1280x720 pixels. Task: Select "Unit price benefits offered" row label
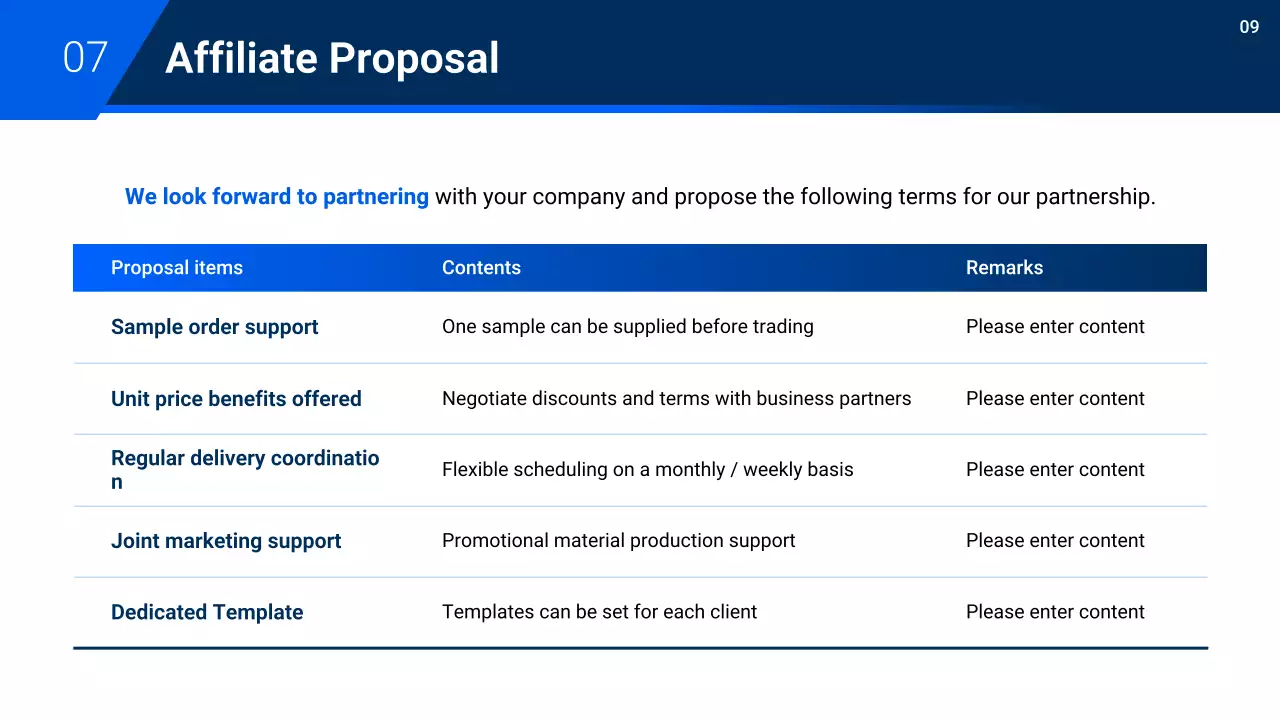(236, 399)
